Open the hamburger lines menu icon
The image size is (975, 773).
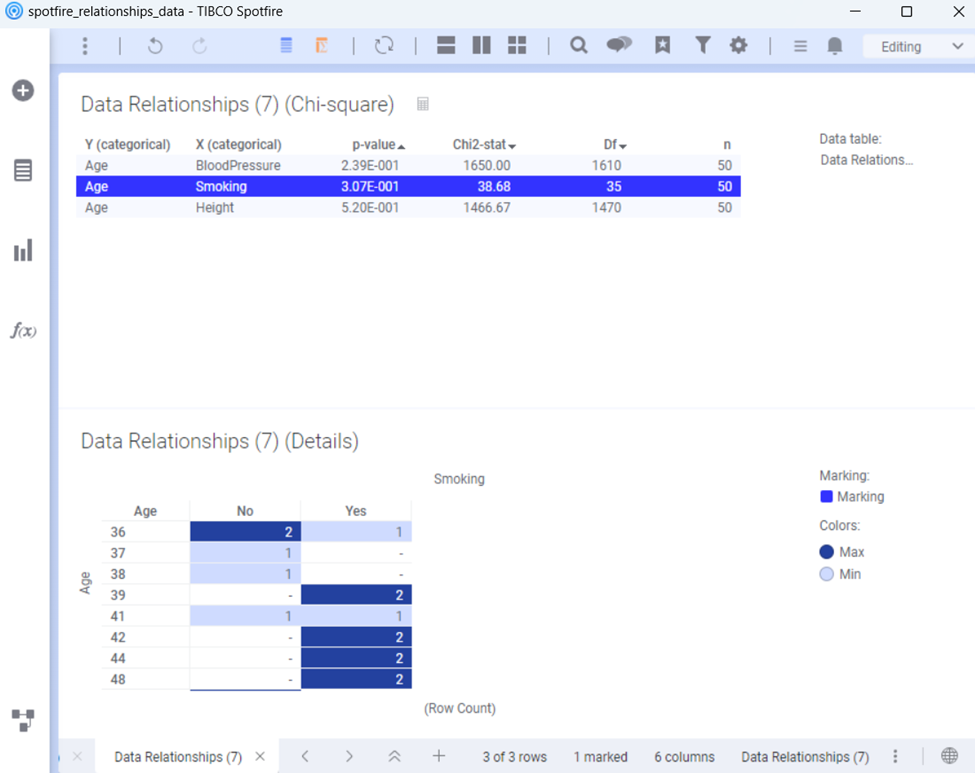point(800,46)
